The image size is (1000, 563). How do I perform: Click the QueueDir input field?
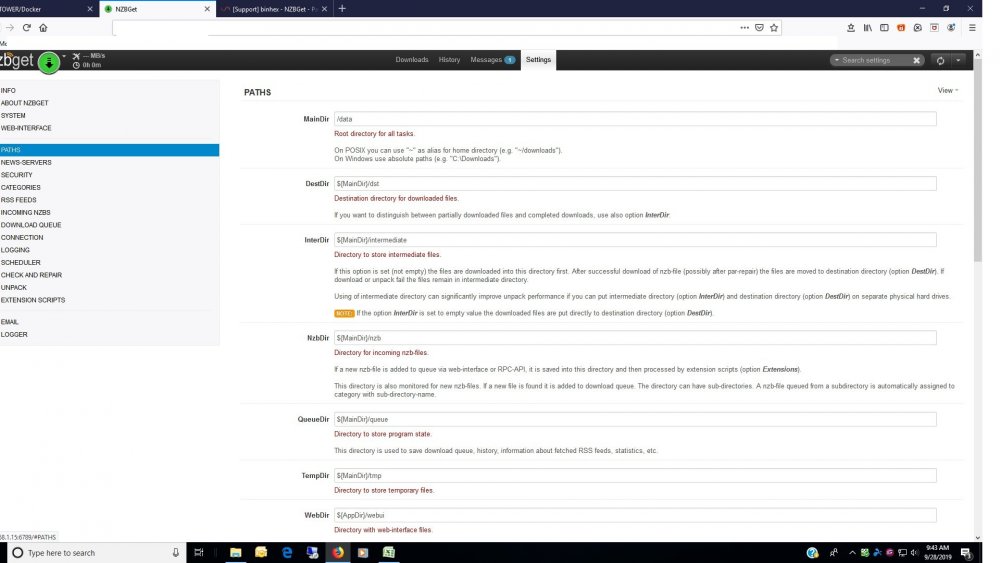tap(635, 420)
